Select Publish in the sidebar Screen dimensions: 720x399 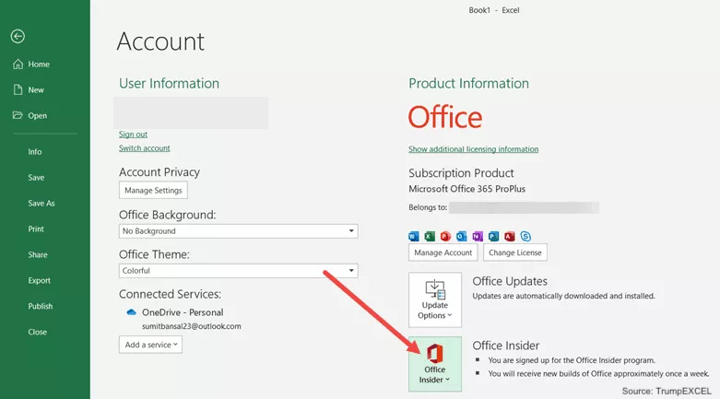click(x=40, y=306)
